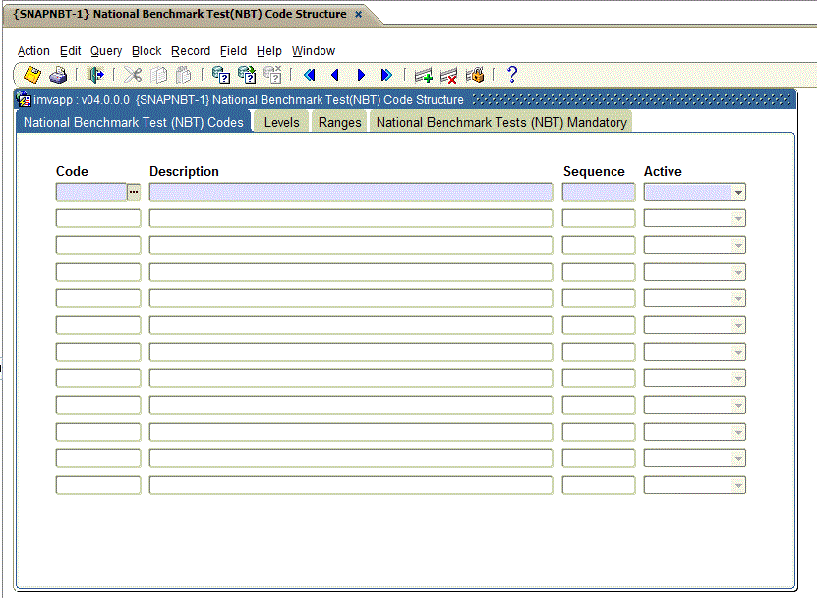Switch to the Ranges tab

340,122
